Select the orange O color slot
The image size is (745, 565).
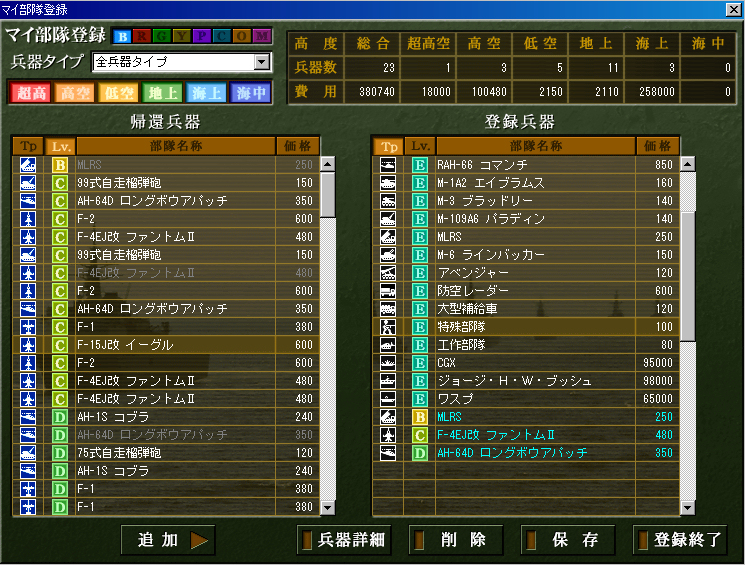coord(242,36)
